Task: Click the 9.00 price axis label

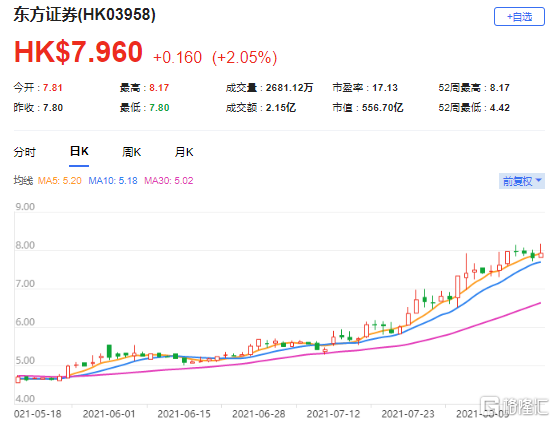Action: (x=25, y=207)
